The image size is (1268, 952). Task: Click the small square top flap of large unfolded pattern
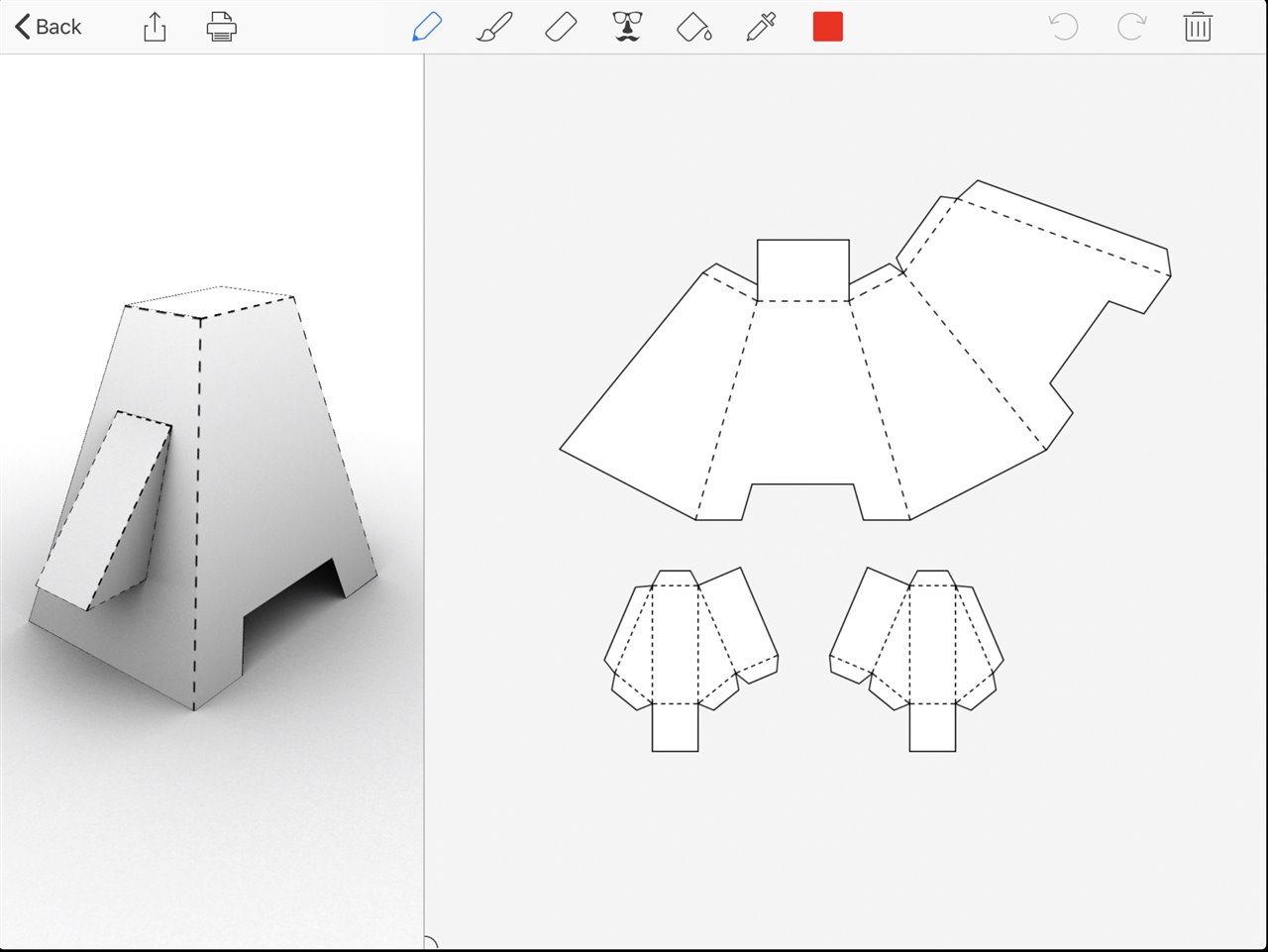[x=802, y=269]
